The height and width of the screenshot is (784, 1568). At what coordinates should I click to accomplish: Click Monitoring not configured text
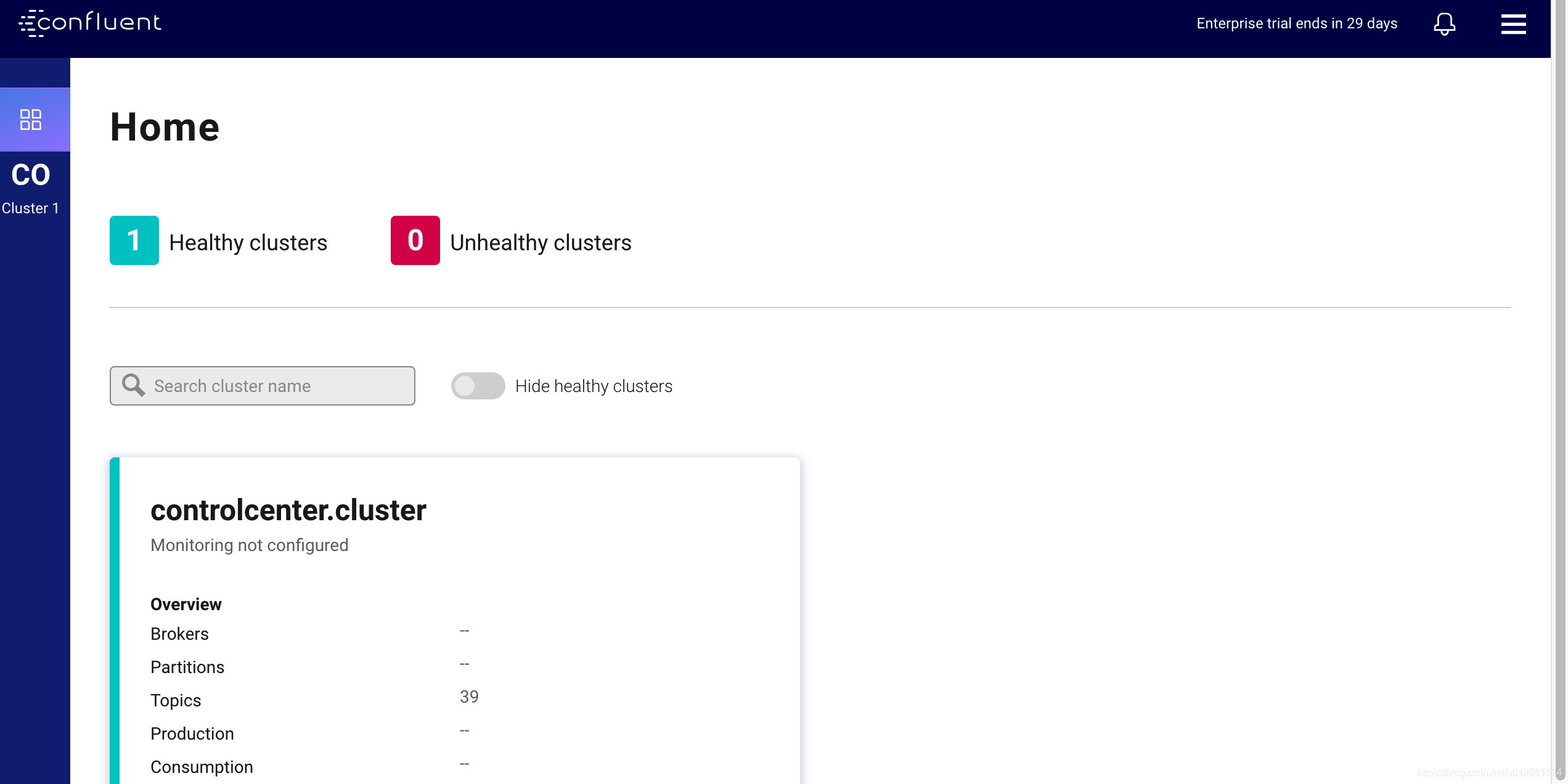point(249,545)
